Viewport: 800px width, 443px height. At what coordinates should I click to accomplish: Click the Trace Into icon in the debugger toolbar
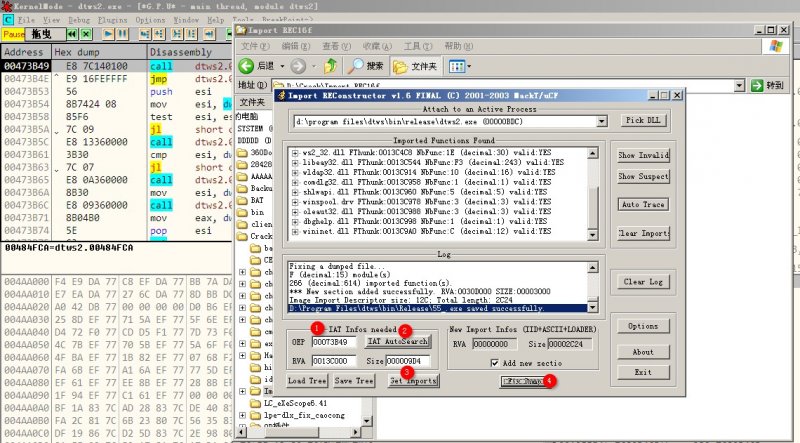tap(177, 34)
